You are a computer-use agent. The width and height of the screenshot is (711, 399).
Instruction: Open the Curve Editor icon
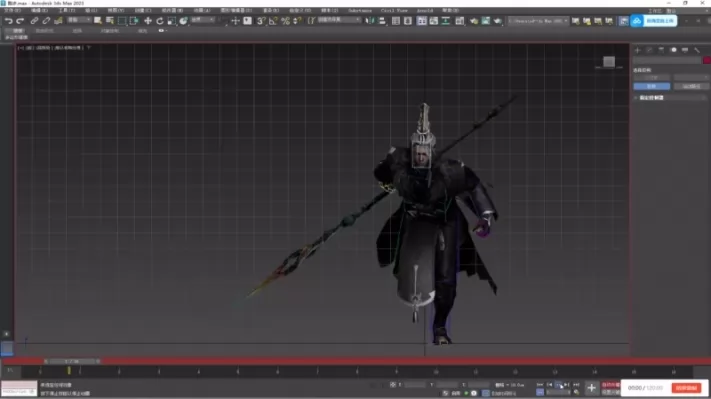433,21
